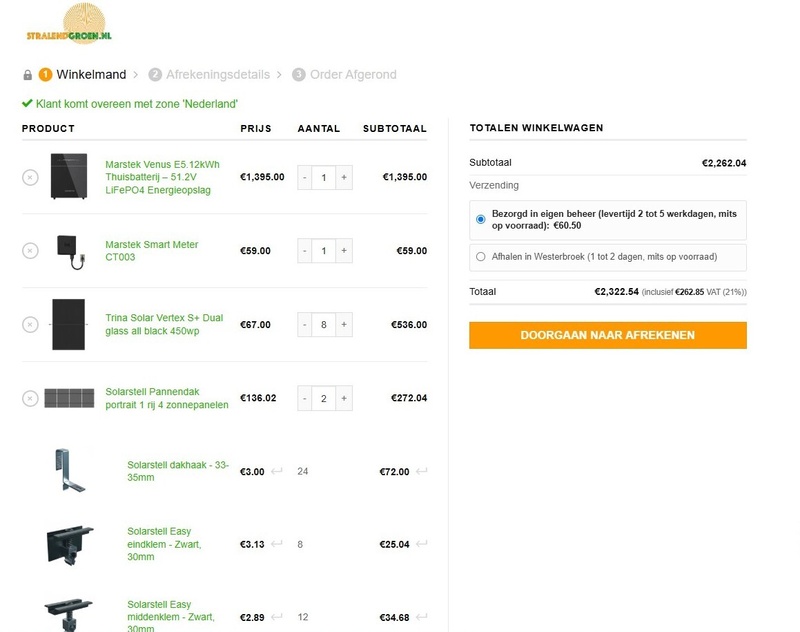Click the cart subtotal amount €2,262.04
The image size is (800, 632).
(x=724, y=163)
